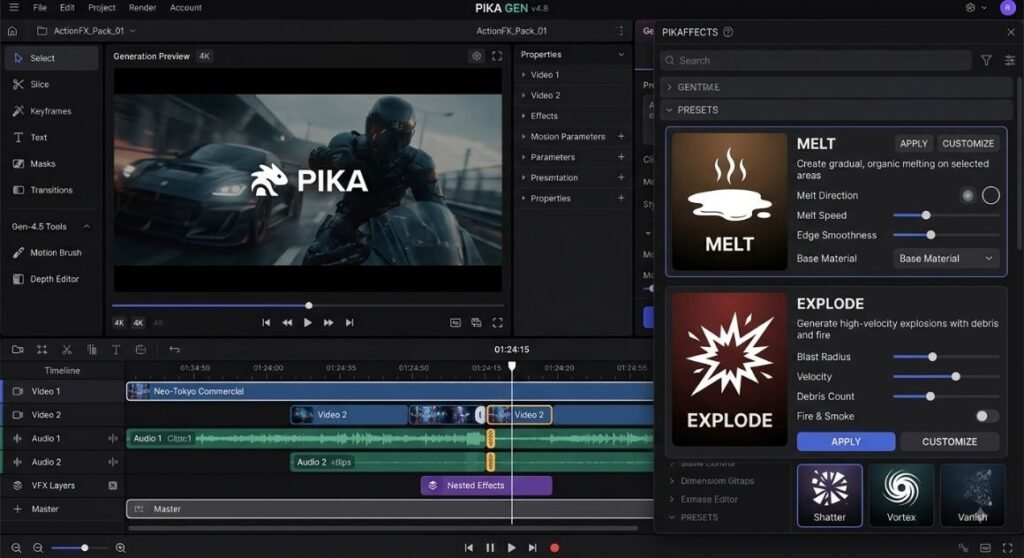Go to the home icon
Screen dimensions: 1024x558
(12, 31)
